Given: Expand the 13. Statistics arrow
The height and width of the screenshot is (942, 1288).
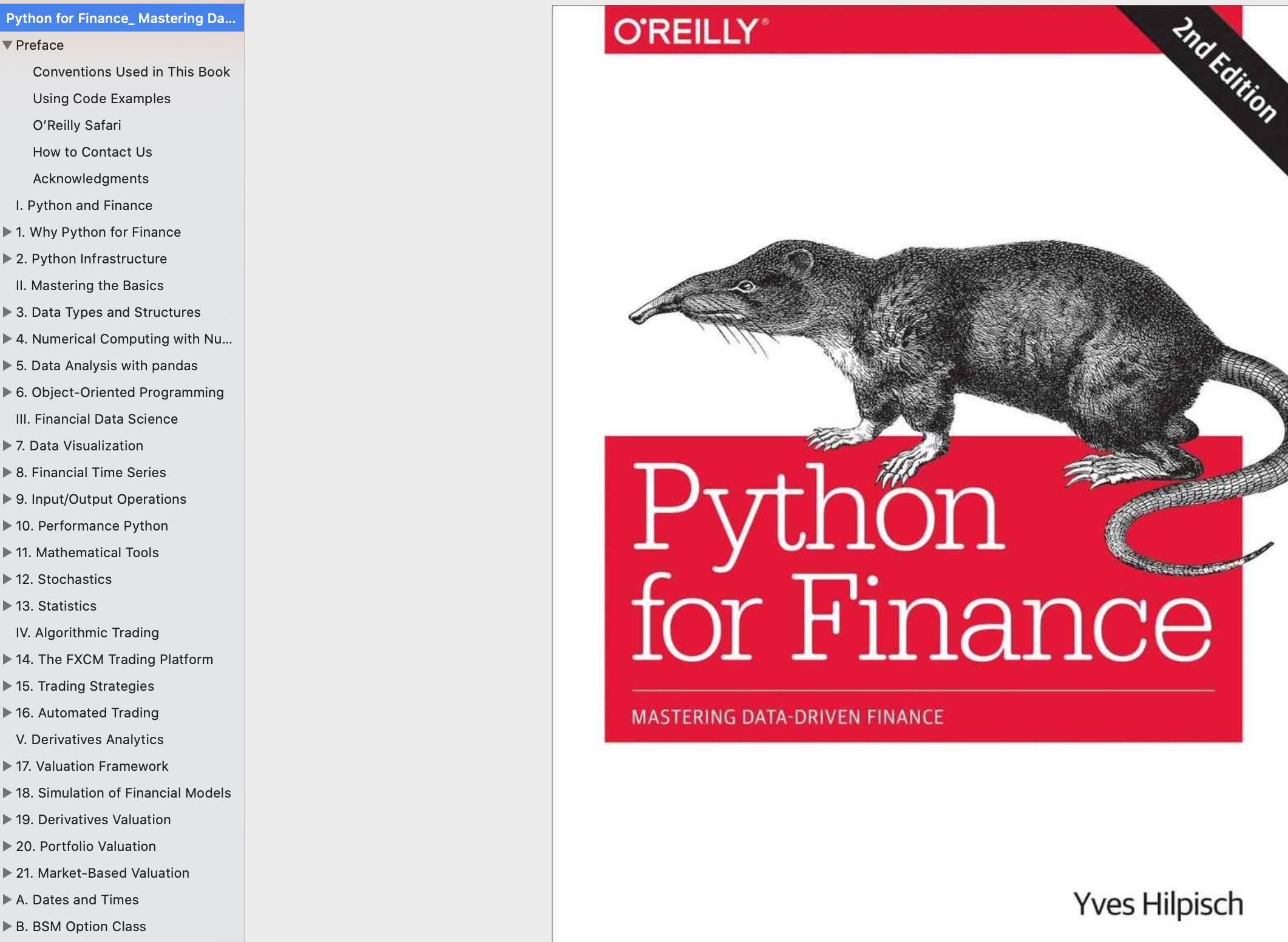Looking at the screenshot, I should click(x=7, y=606).
